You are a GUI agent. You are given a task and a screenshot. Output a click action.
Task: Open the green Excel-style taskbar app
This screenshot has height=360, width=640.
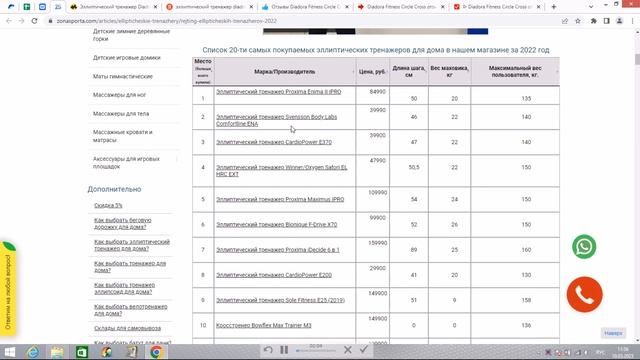coord(82,352)
